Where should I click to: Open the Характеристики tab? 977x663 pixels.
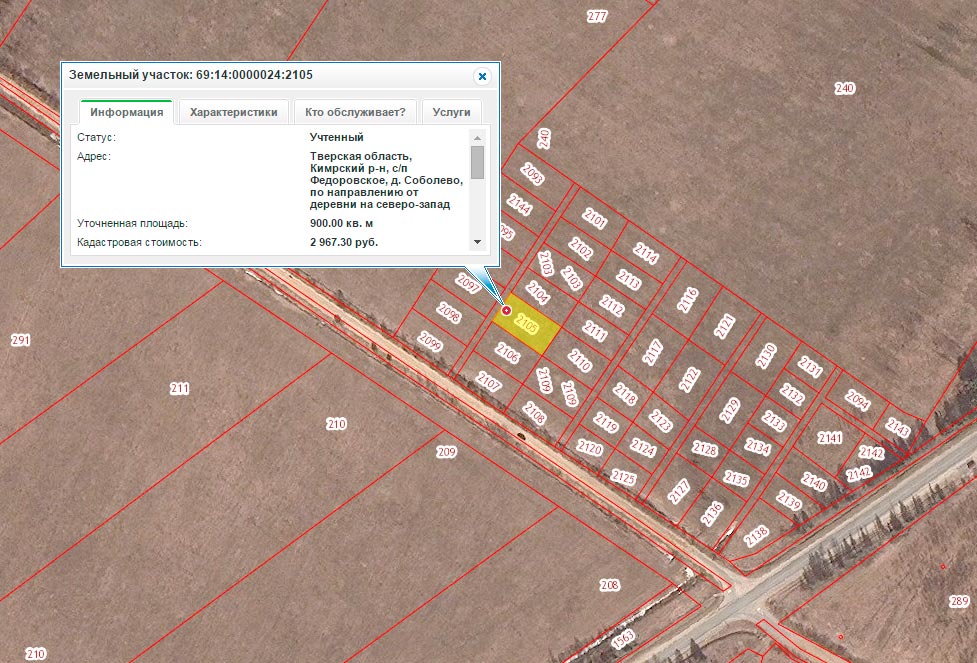tap(234, 112)
